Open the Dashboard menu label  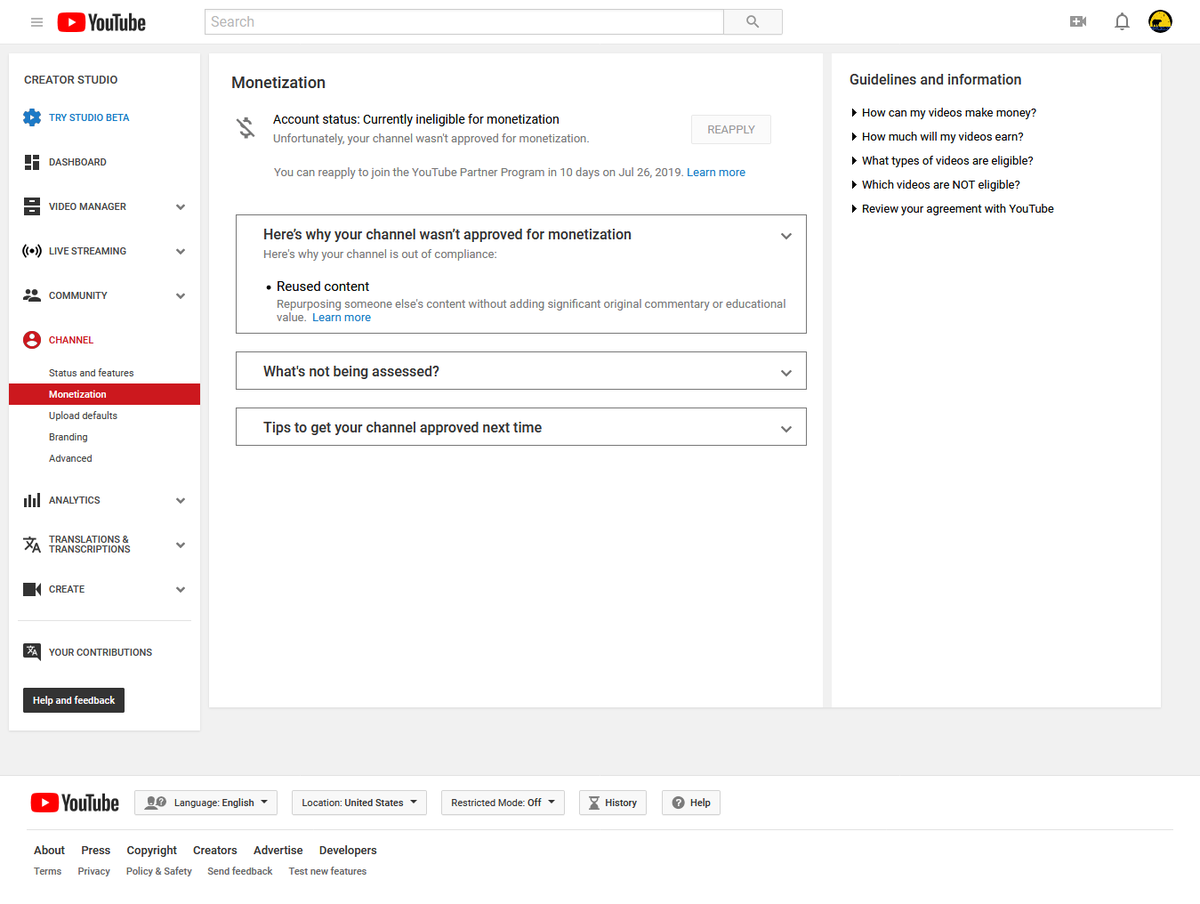click(x=78, y=162)
